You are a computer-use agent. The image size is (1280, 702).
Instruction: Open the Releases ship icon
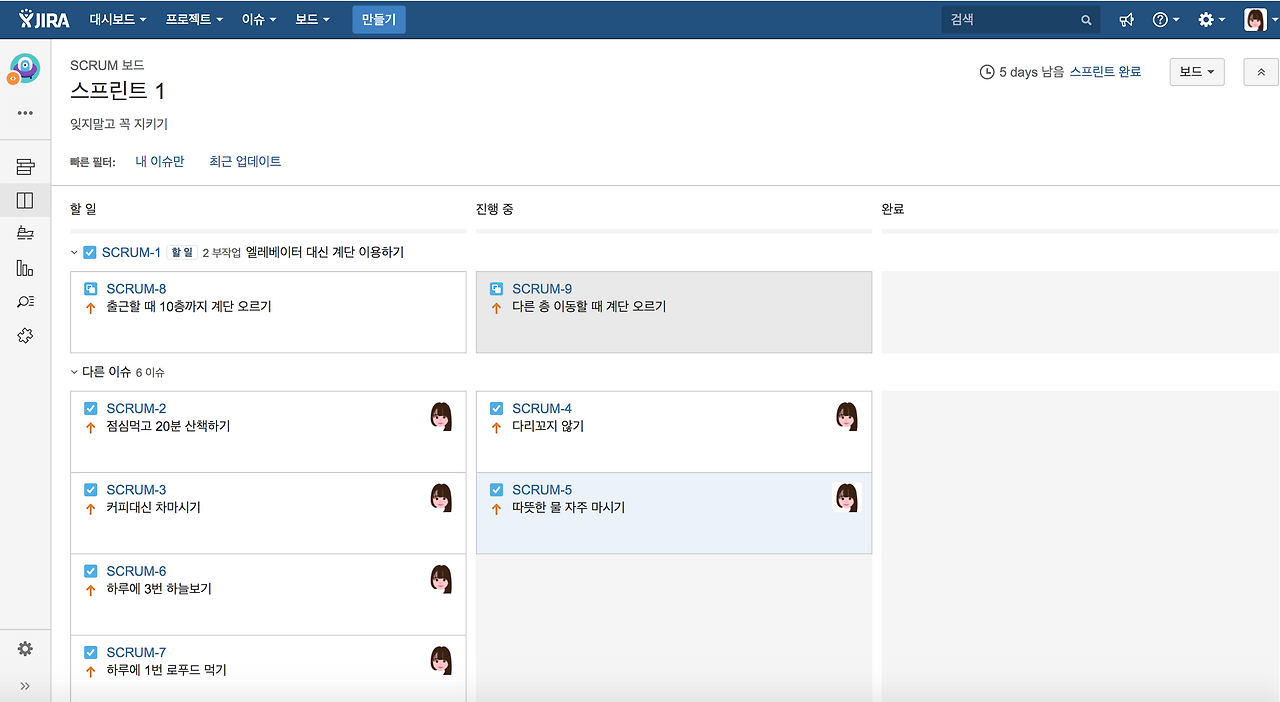click(x=25, y=234)
